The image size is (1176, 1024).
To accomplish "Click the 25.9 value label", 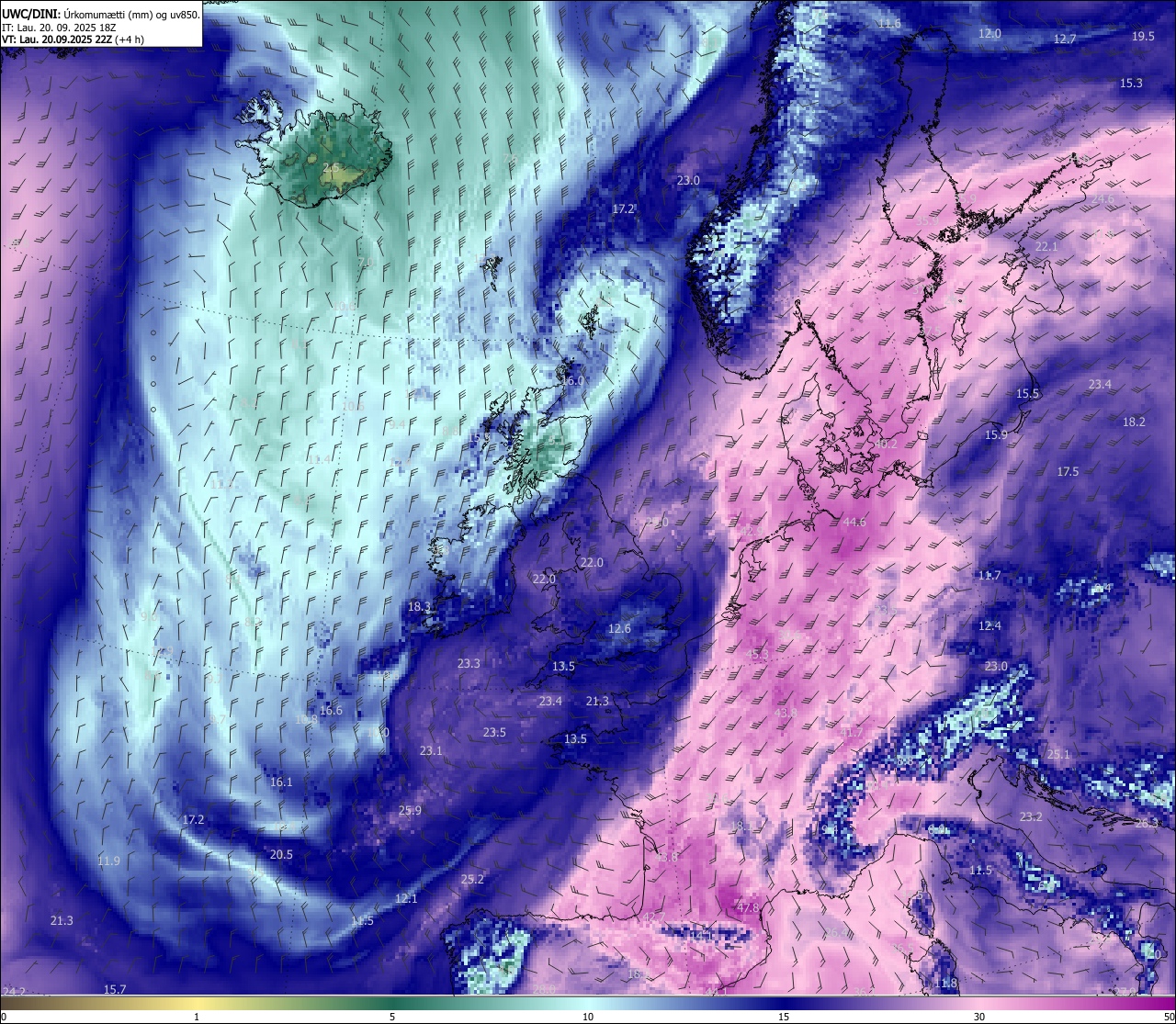I will tap(410, 811).
